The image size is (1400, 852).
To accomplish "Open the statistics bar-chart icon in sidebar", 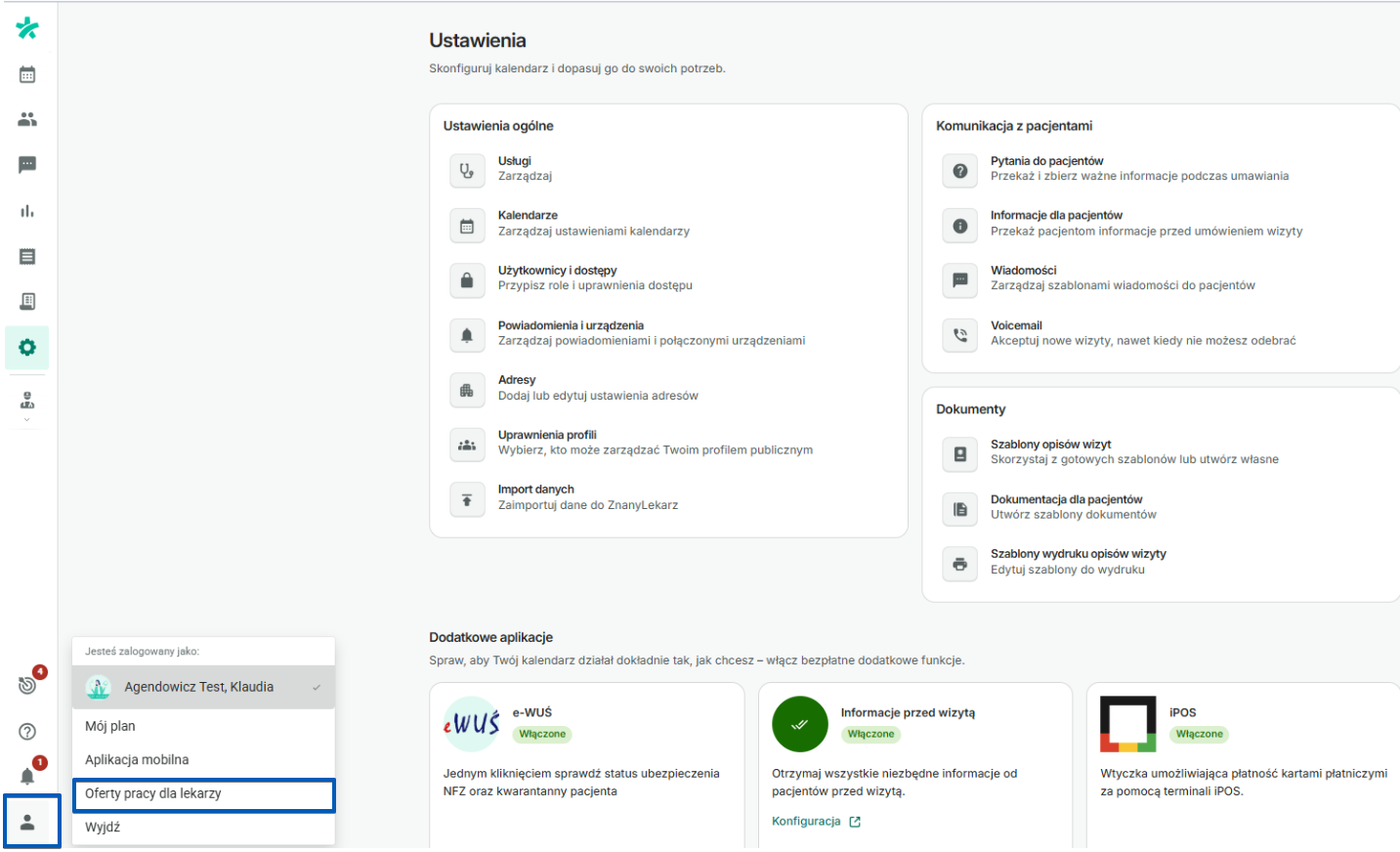I will click(27, 210).
